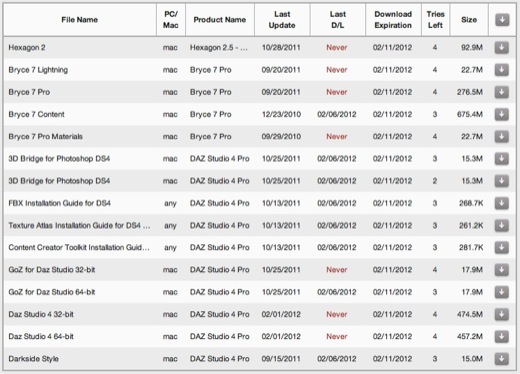
Task: Download FBX Installation Guide for DS4
Action: click(x=502, y=203)
